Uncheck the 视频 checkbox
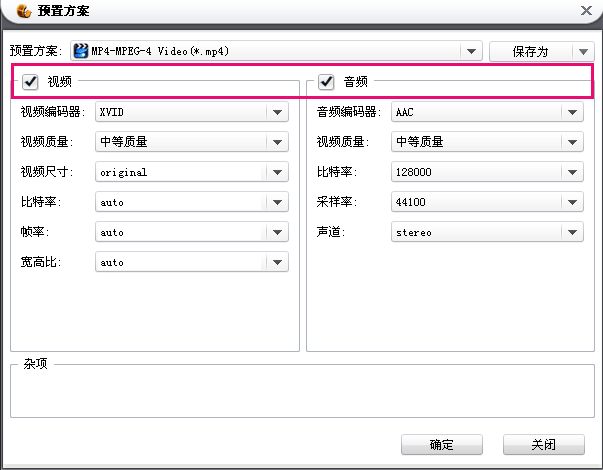This screenshot has height=470, width=603. [x=30, y=82]
